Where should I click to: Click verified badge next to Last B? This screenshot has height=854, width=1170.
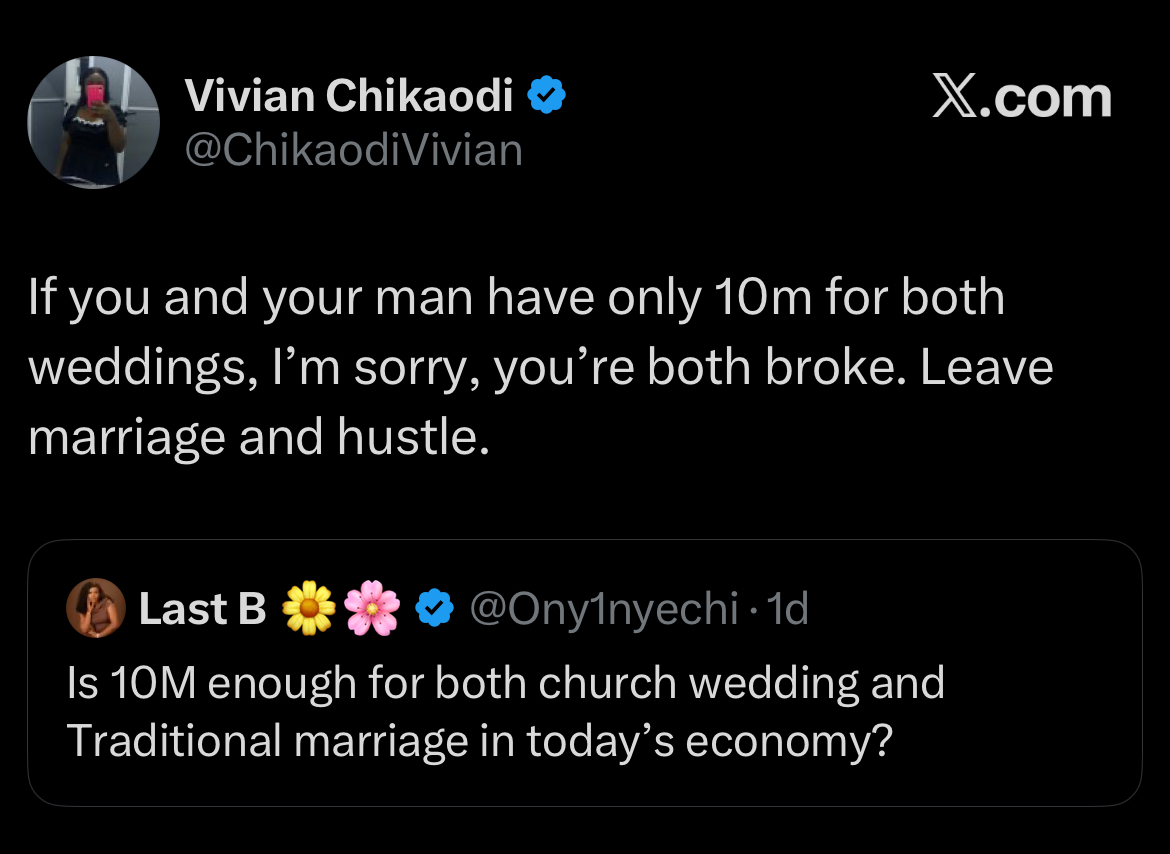coord(433,609)
